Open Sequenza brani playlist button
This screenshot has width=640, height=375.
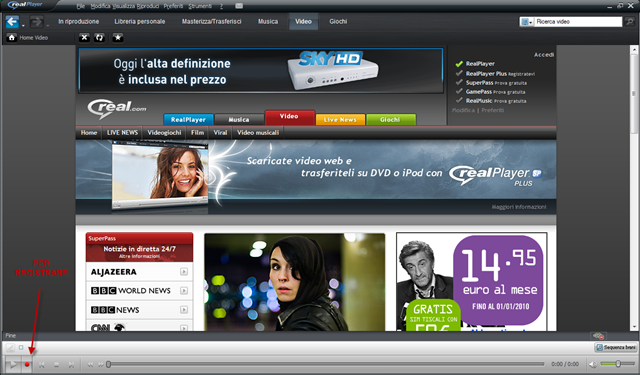click(616, 347)
